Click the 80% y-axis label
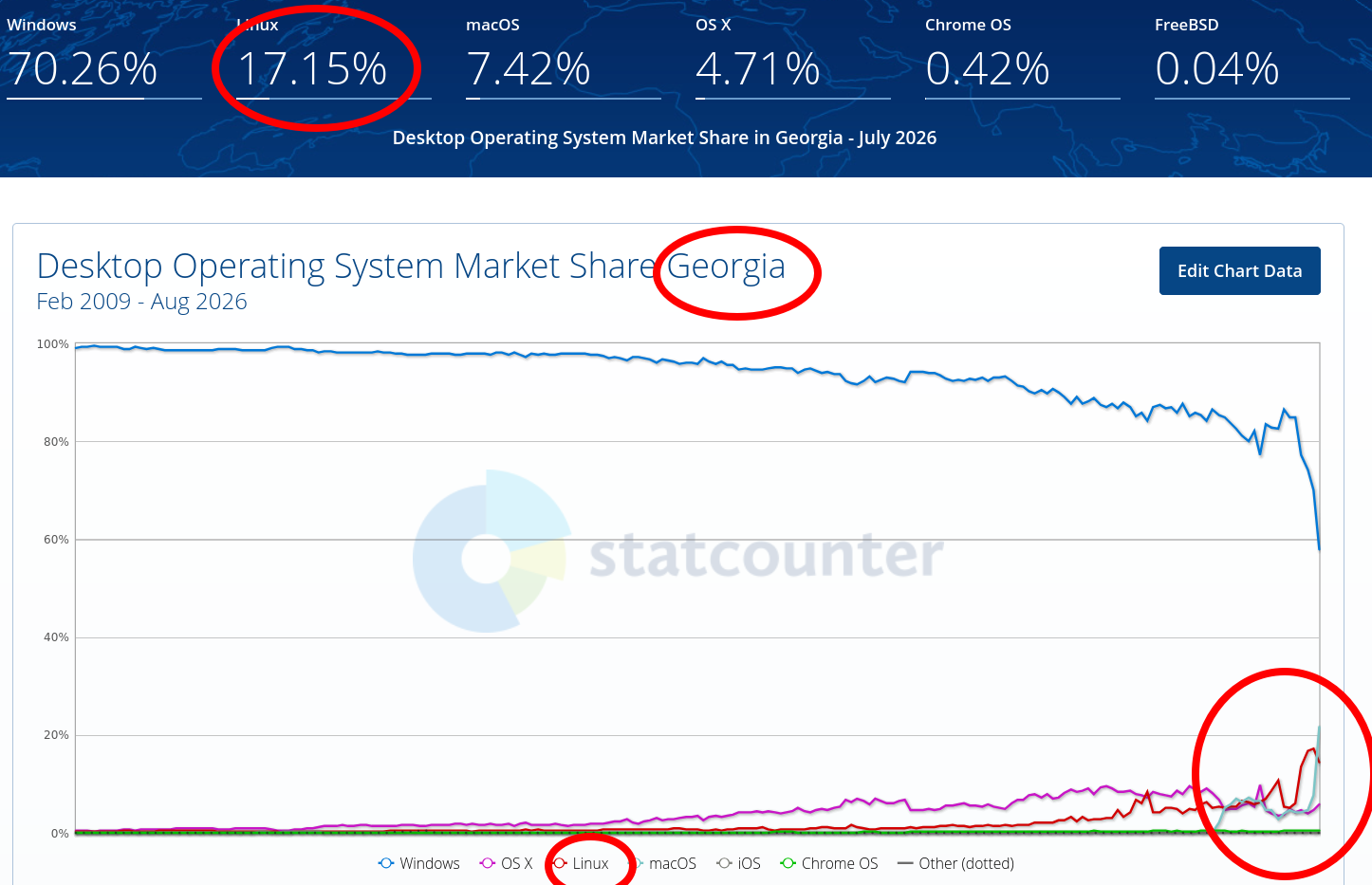The width and height of the screenshot is (1372, 885). pos(56,442)
